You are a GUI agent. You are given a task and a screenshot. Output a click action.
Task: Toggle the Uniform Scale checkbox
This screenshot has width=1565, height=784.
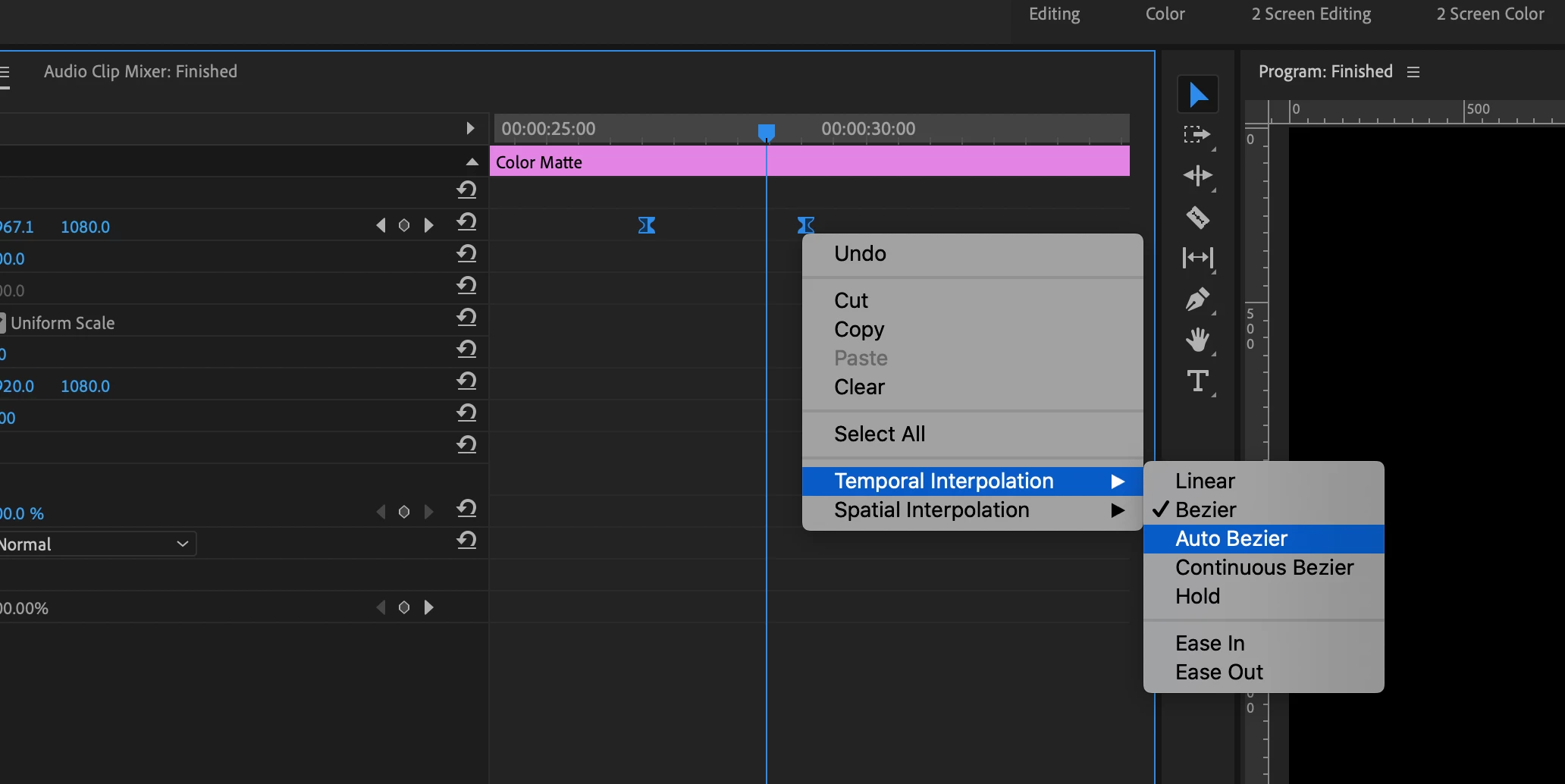pyautogui.click(x=2, y=323)
